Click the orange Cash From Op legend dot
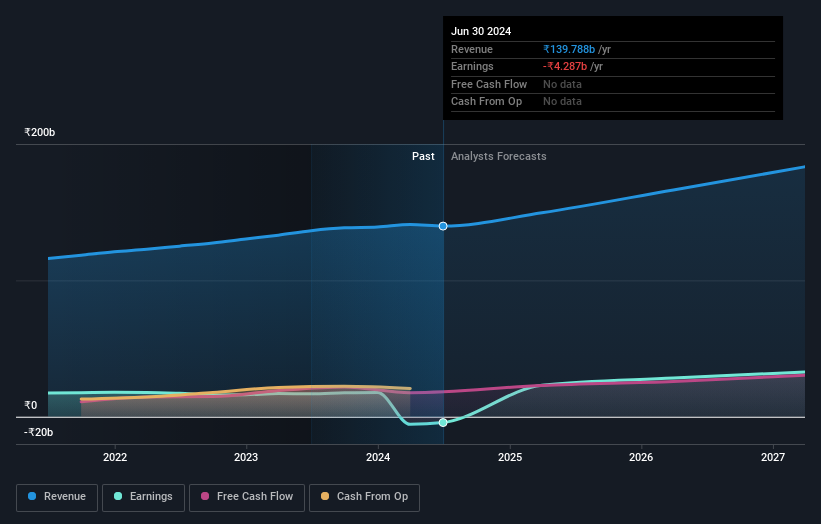 pyautogui.click(x=325, y=496)
